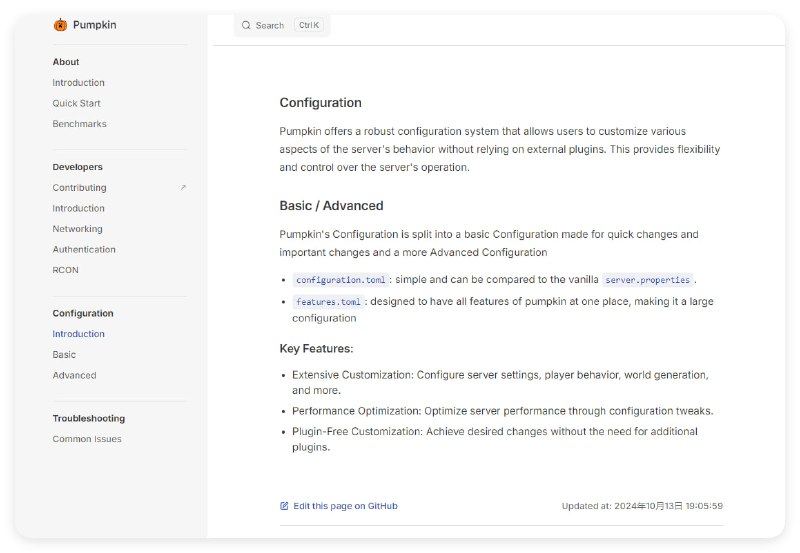
Task: Click the Ctrl K shortcut badge
Action: pyautogui.click(x=308, y=25)
